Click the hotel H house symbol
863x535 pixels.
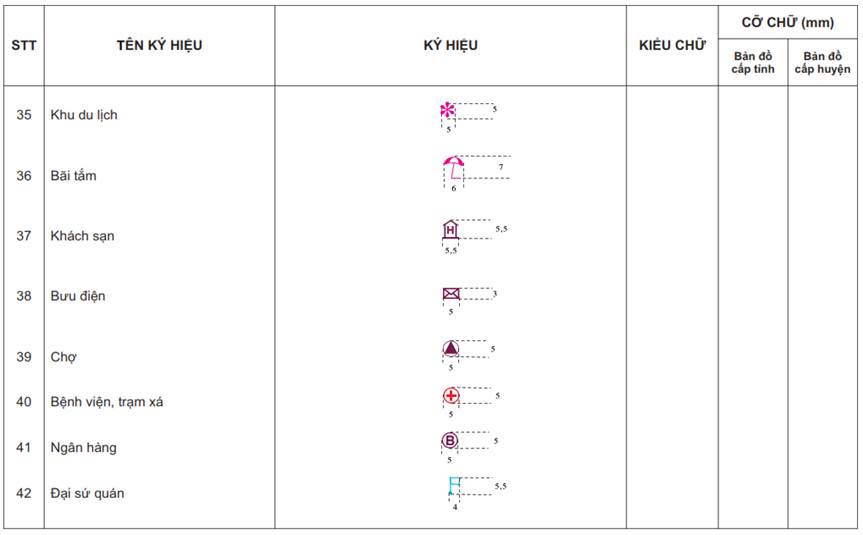(450, 229)
